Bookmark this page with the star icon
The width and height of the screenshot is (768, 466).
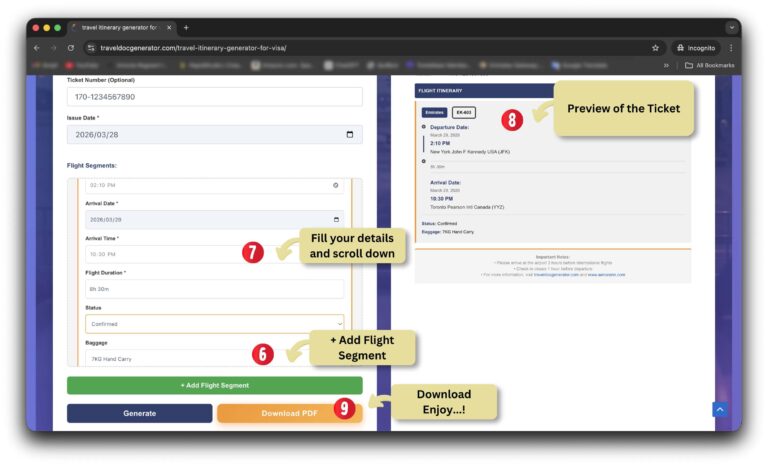tap(655, 47)
